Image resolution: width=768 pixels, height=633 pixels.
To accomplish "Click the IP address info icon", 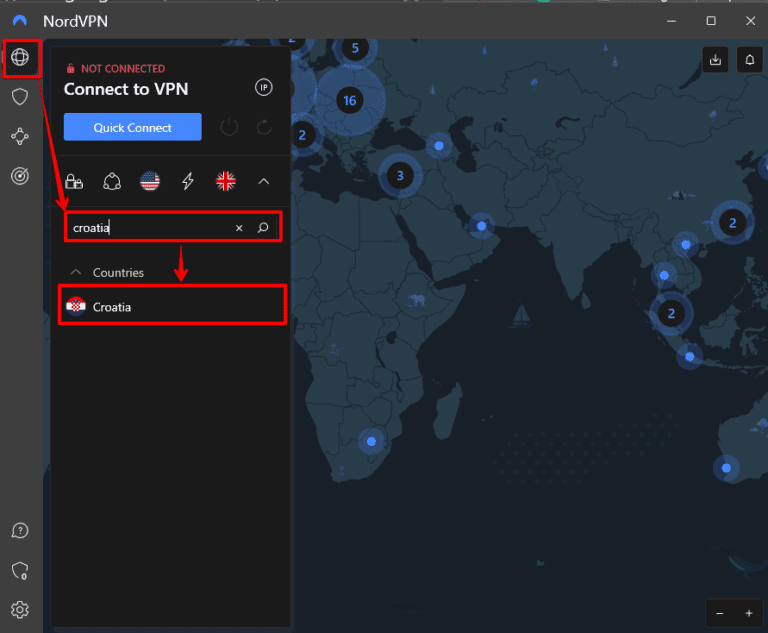I will coord(264,88).
